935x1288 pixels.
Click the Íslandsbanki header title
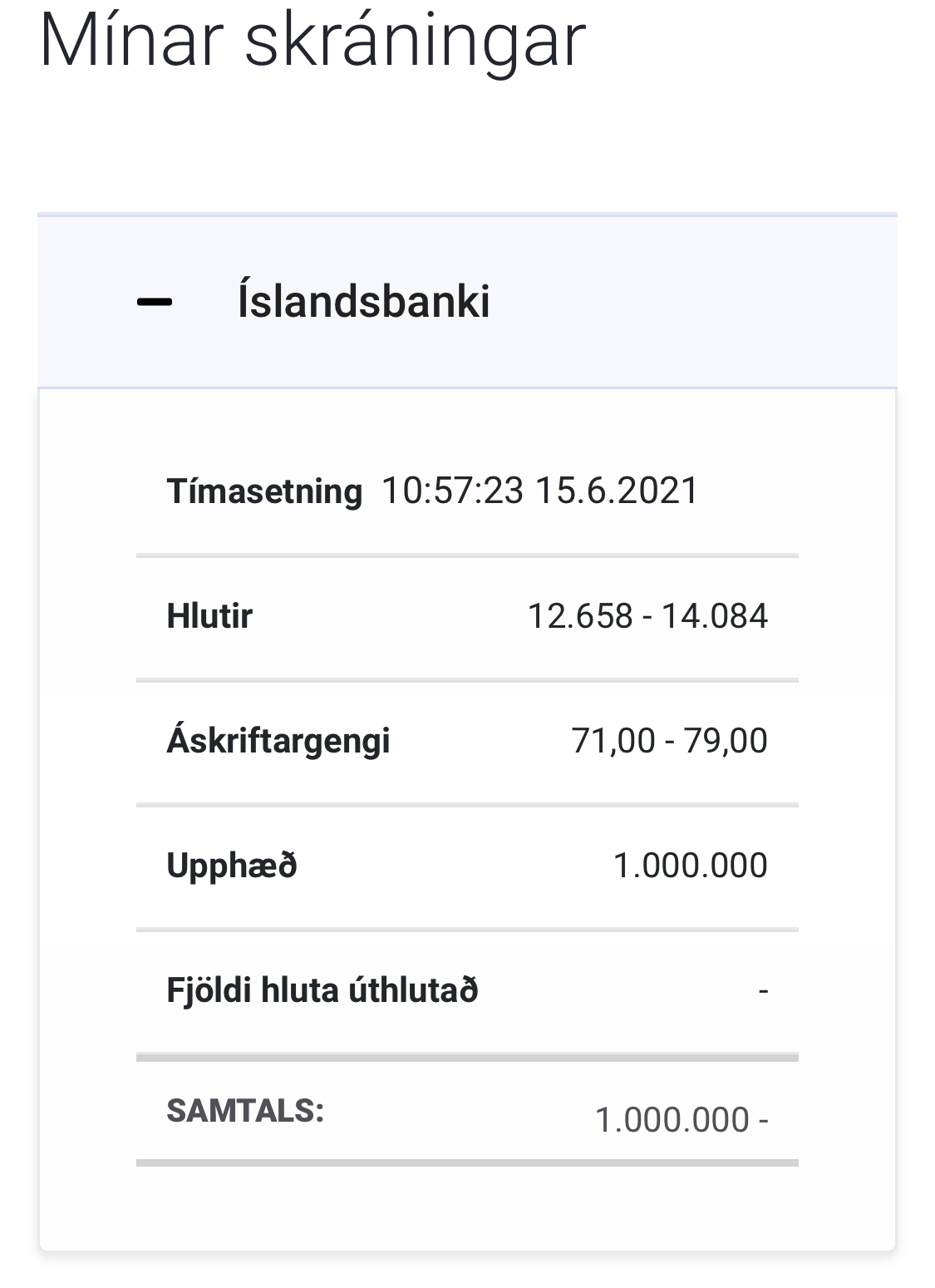[x=363, y=301]
